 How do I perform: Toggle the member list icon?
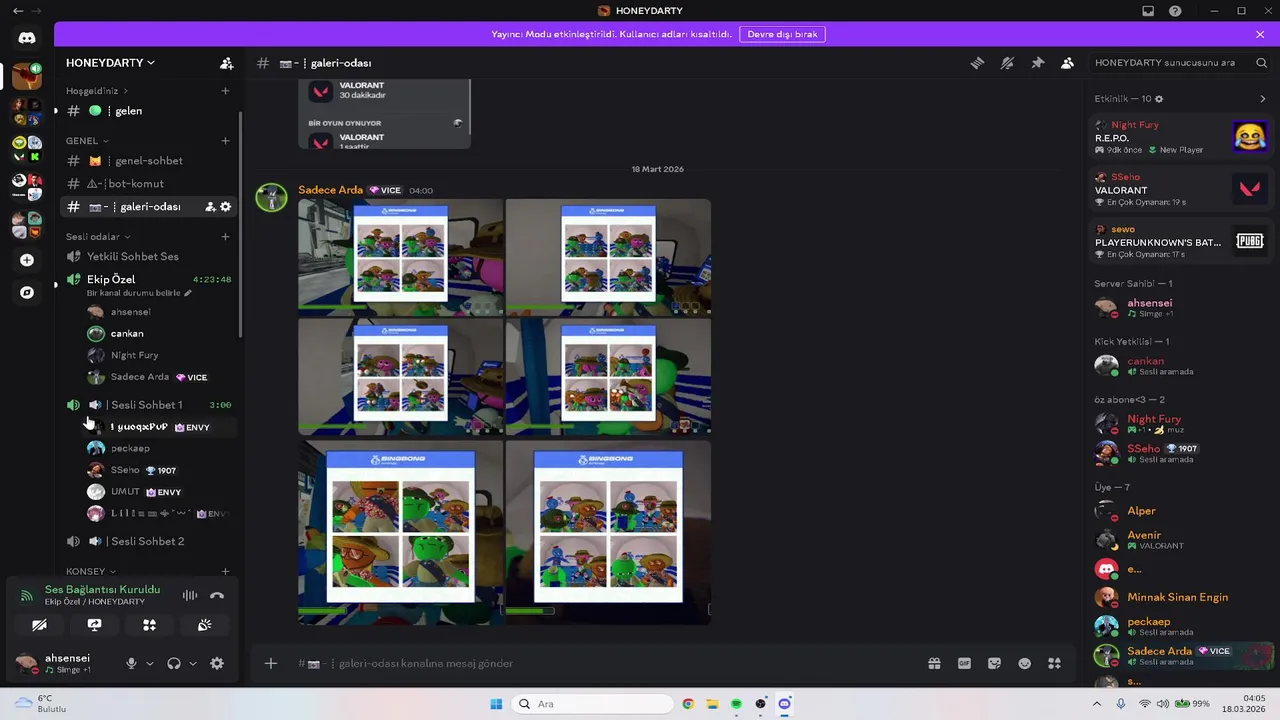click(1067, 63)
